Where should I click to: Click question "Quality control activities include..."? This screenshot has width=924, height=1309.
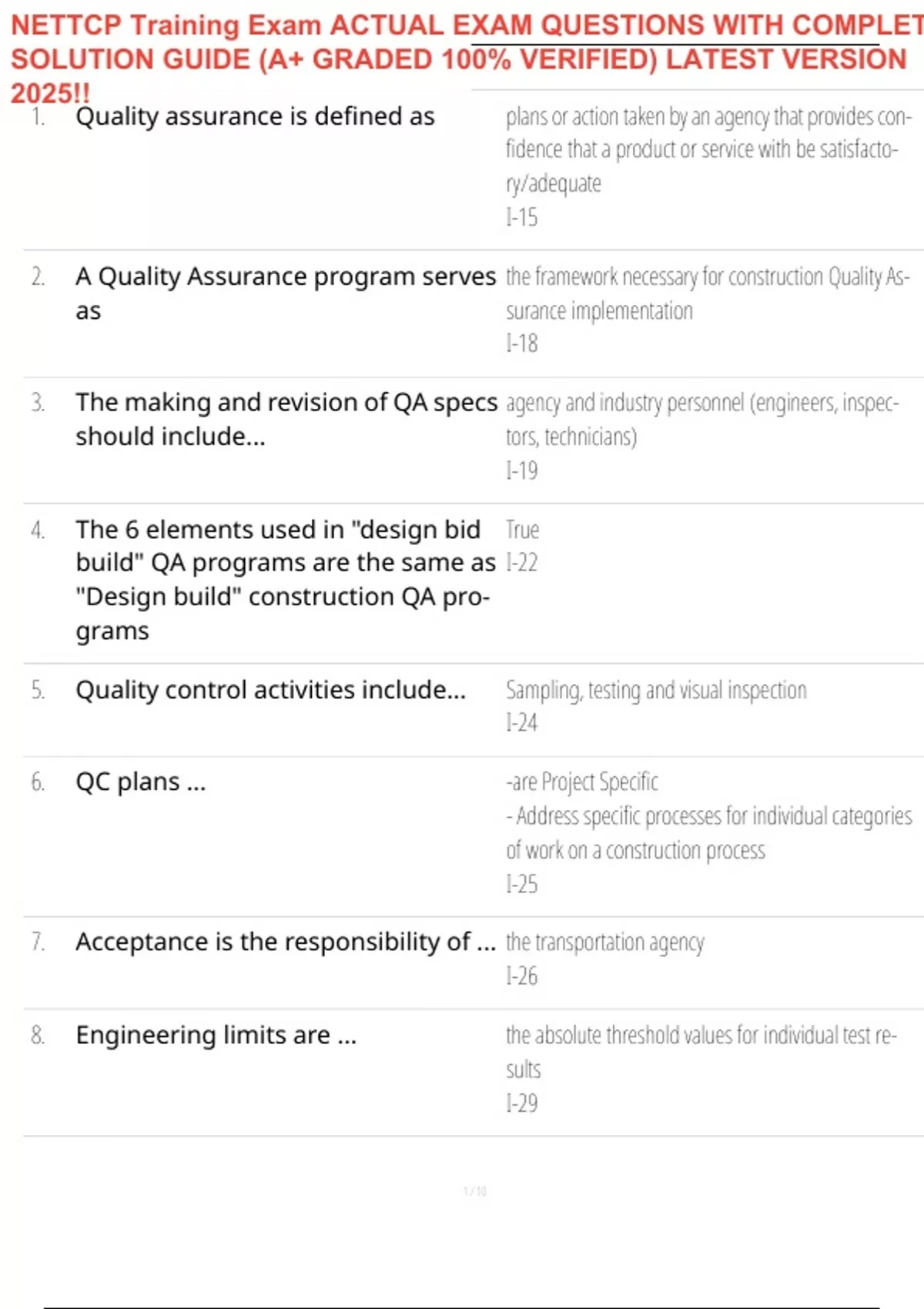(270, 690)
